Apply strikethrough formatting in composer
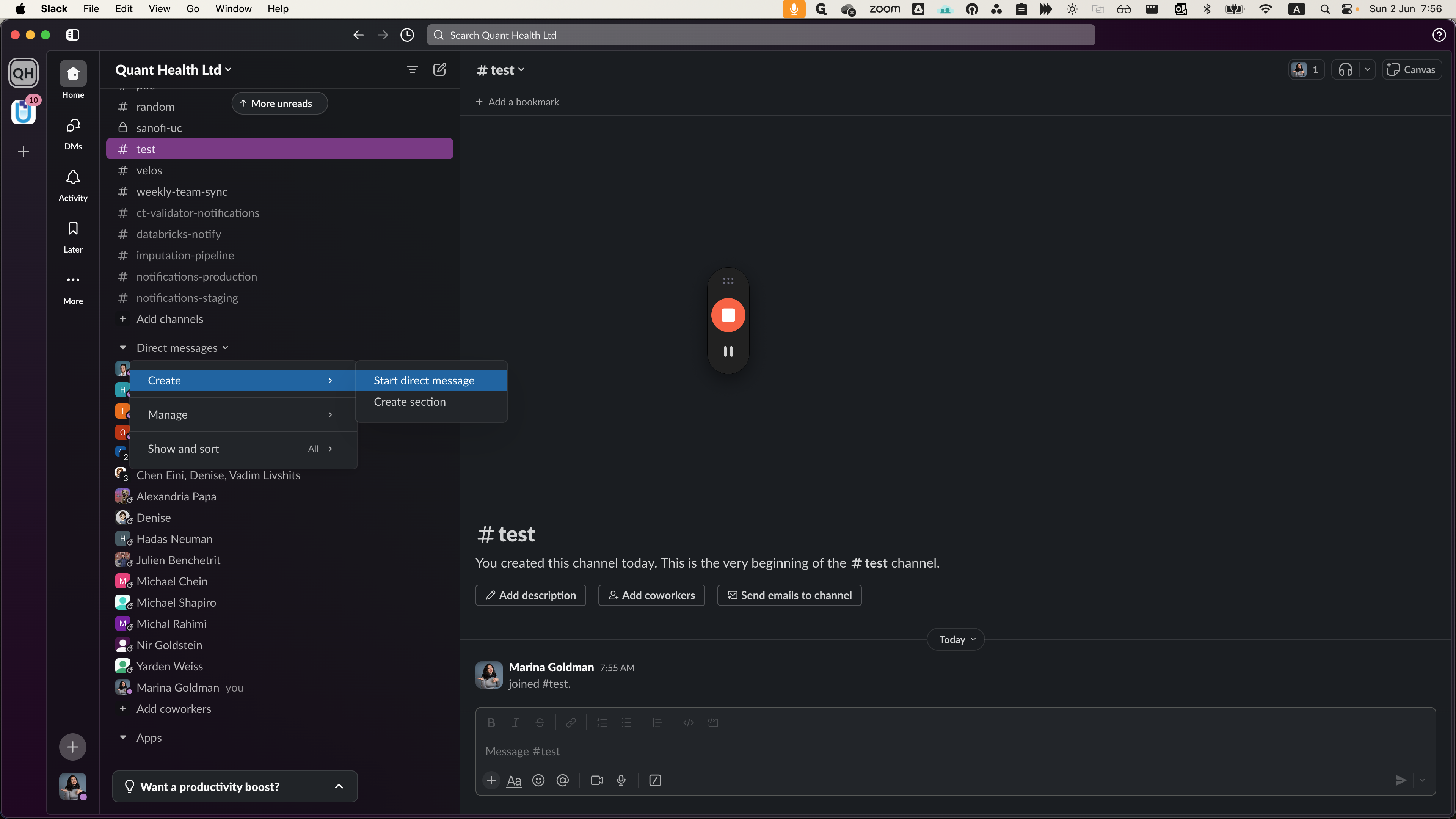This screenshot has height=819, width=1456. [540, 723]
